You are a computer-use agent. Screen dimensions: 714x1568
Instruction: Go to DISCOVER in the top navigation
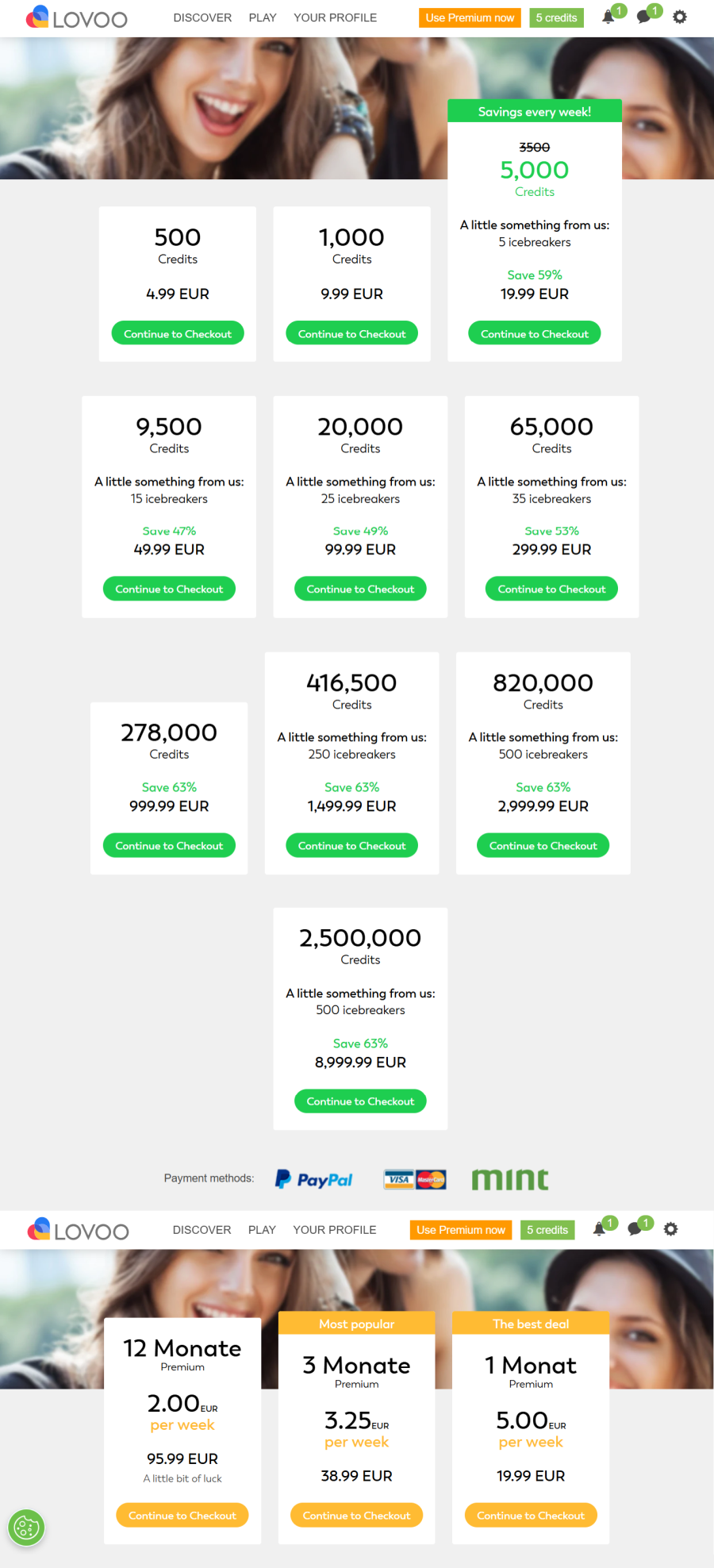(203, 17)
